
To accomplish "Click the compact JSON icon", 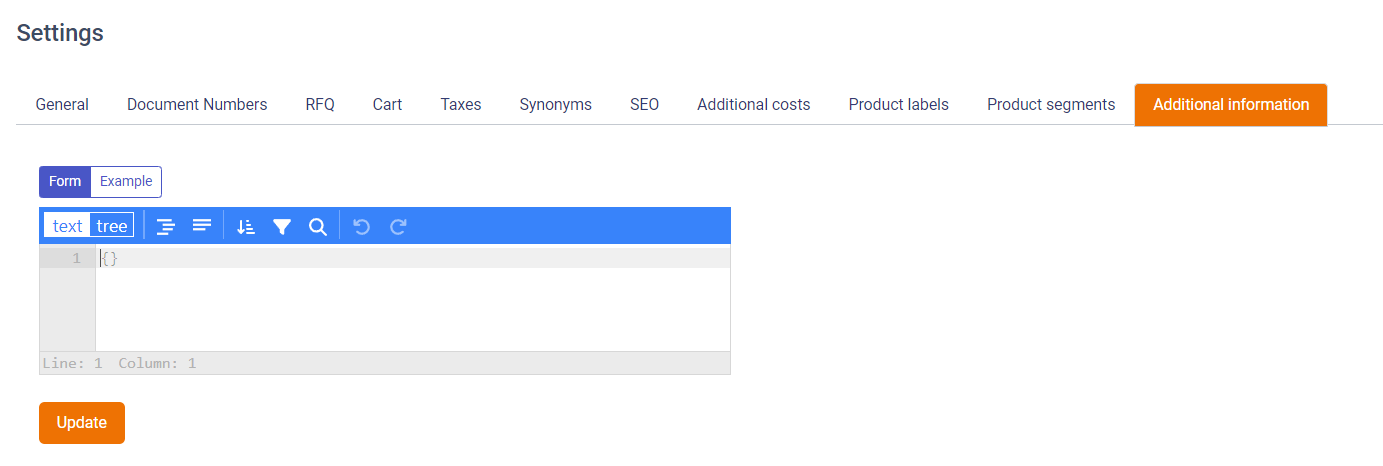I will (202, 226).
